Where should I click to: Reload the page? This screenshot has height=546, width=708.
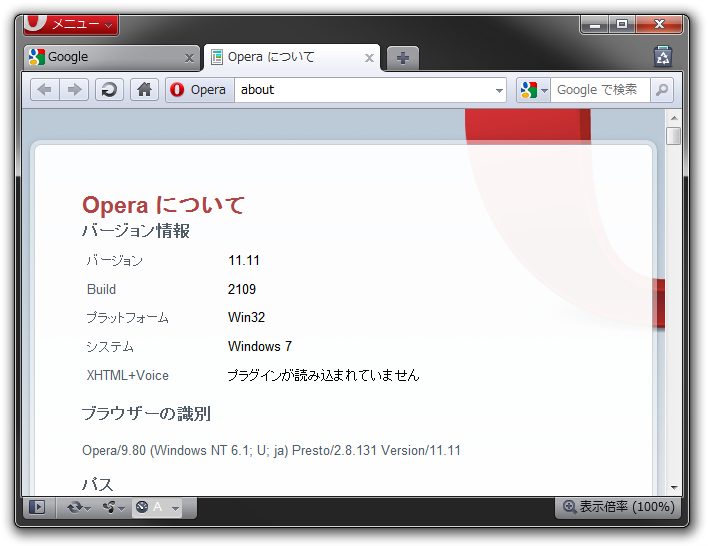(x=109, y=89)
